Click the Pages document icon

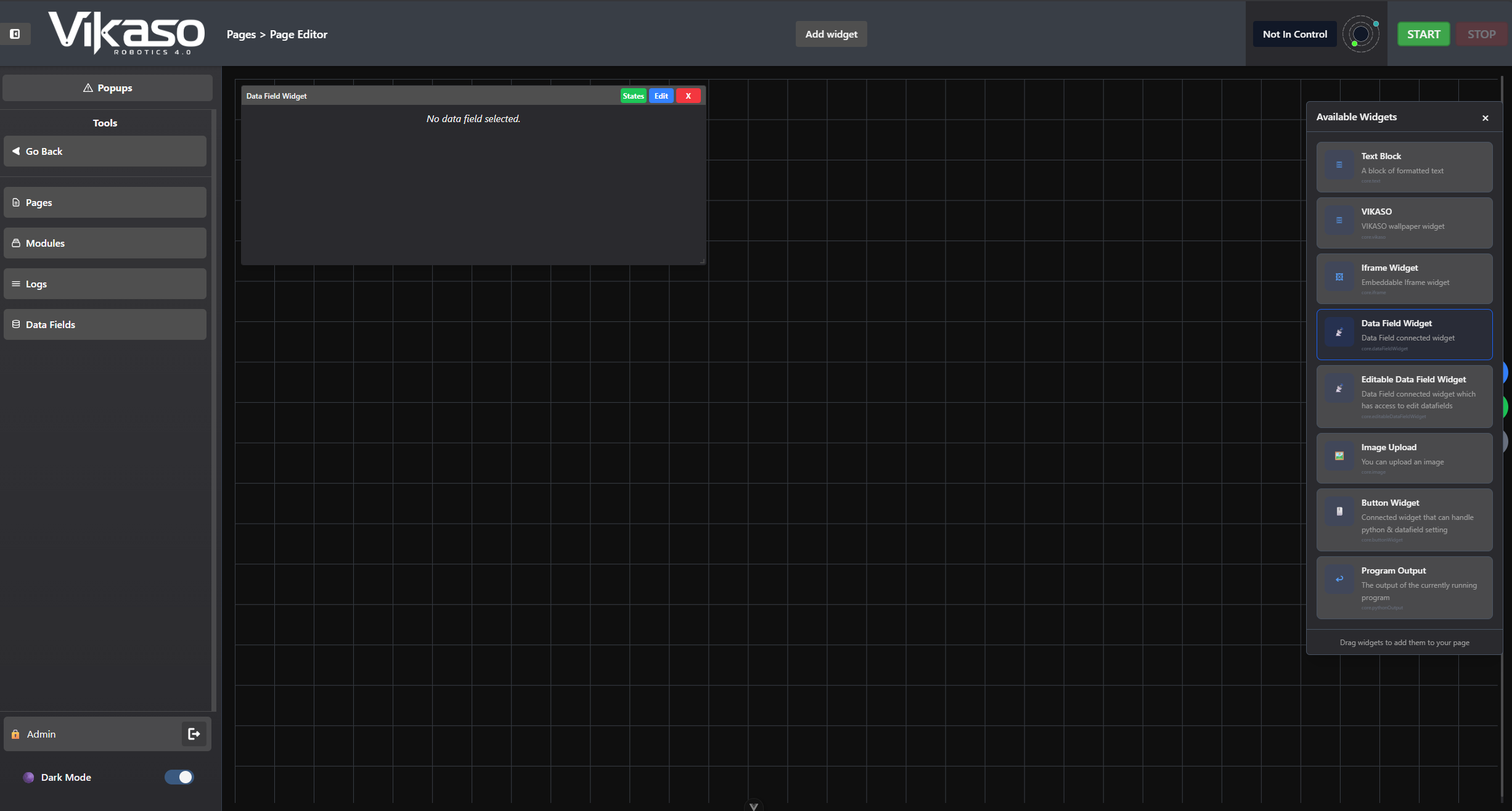pos(16,202)
